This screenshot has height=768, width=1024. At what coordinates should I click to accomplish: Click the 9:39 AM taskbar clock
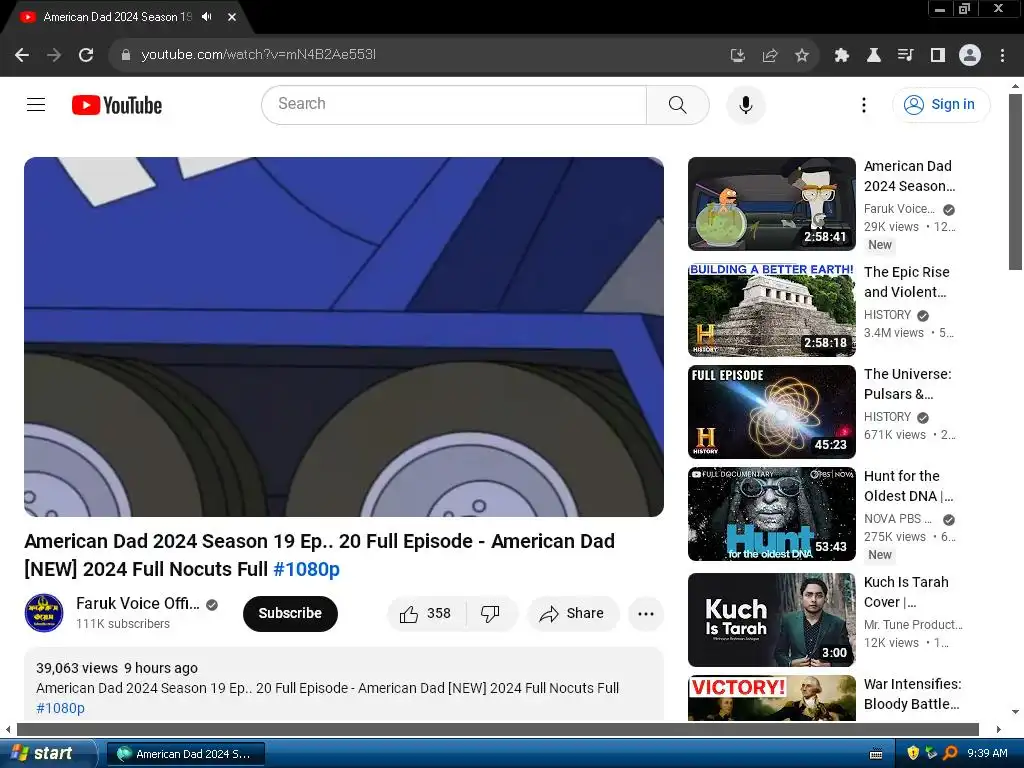pos(987,753)
